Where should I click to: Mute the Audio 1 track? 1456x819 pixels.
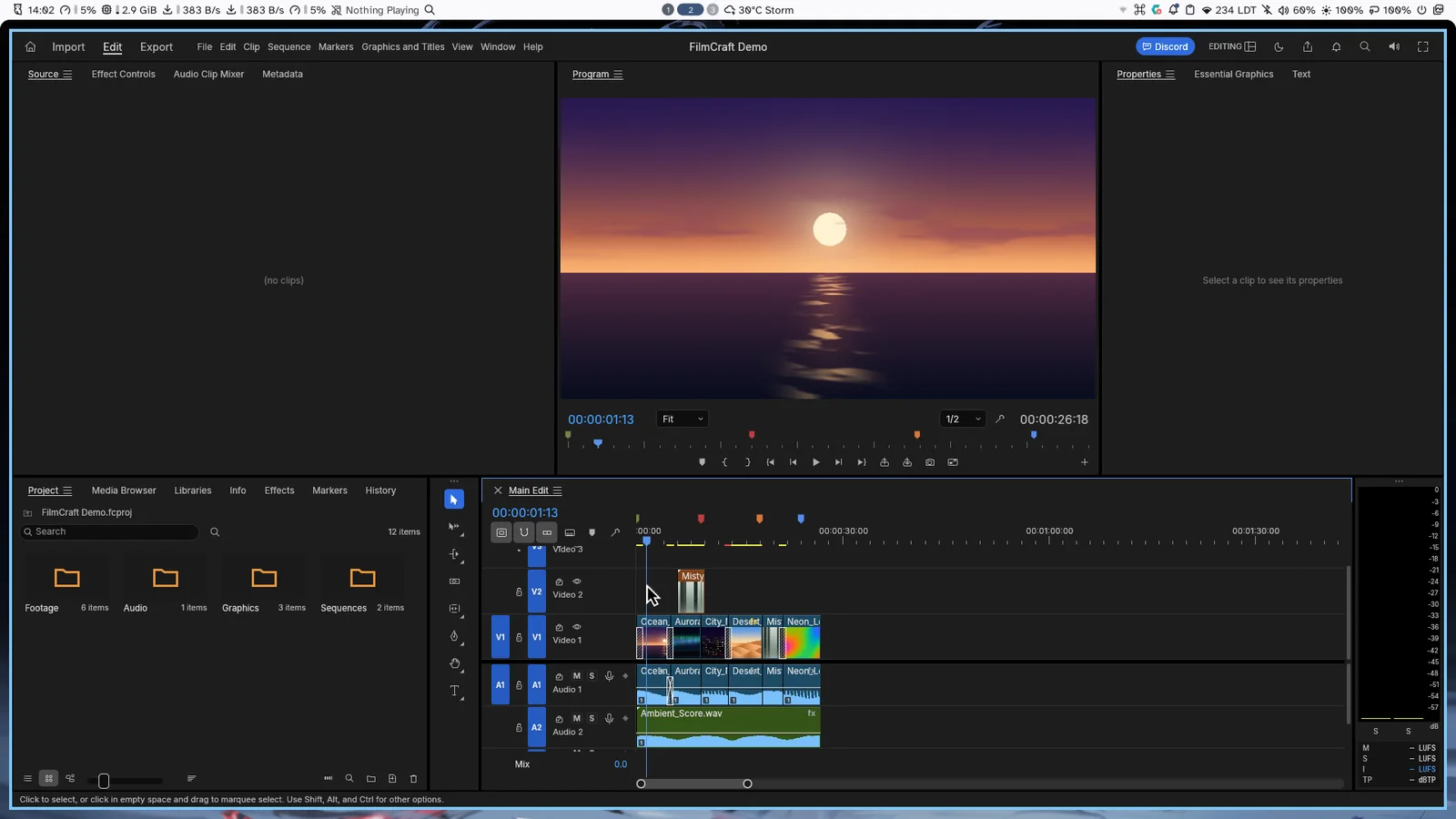576,676
